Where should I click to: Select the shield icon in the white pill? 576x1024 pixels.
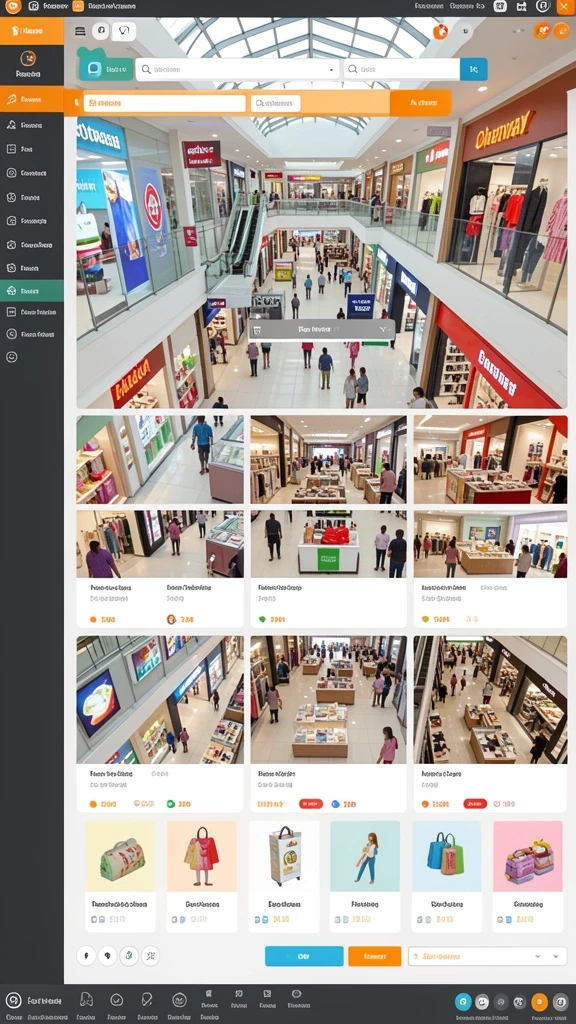pos(124,31)
